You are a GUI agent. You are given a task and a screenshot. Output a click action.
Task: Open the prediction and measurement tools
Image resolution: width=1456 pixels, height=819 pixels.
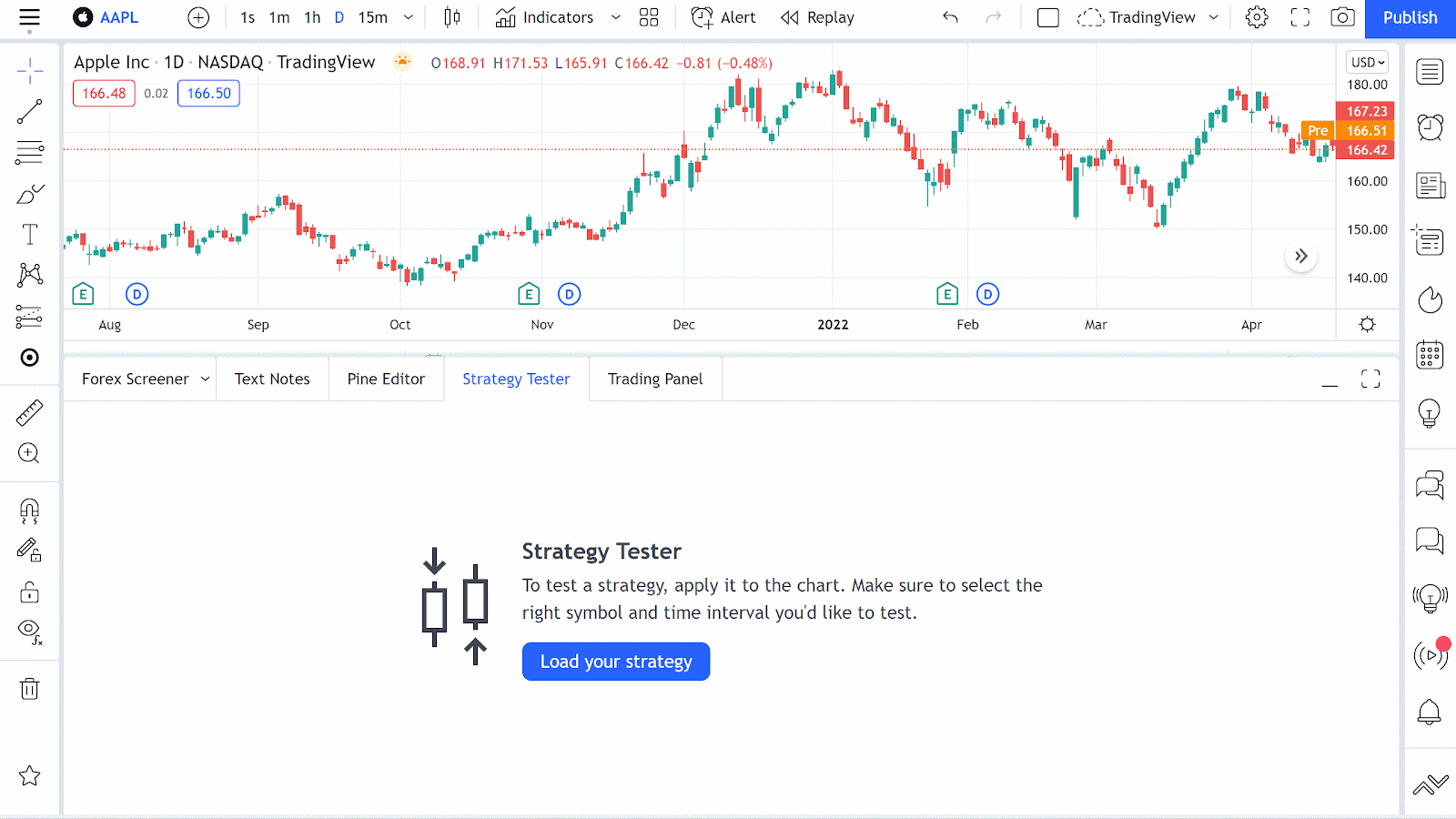29,316
